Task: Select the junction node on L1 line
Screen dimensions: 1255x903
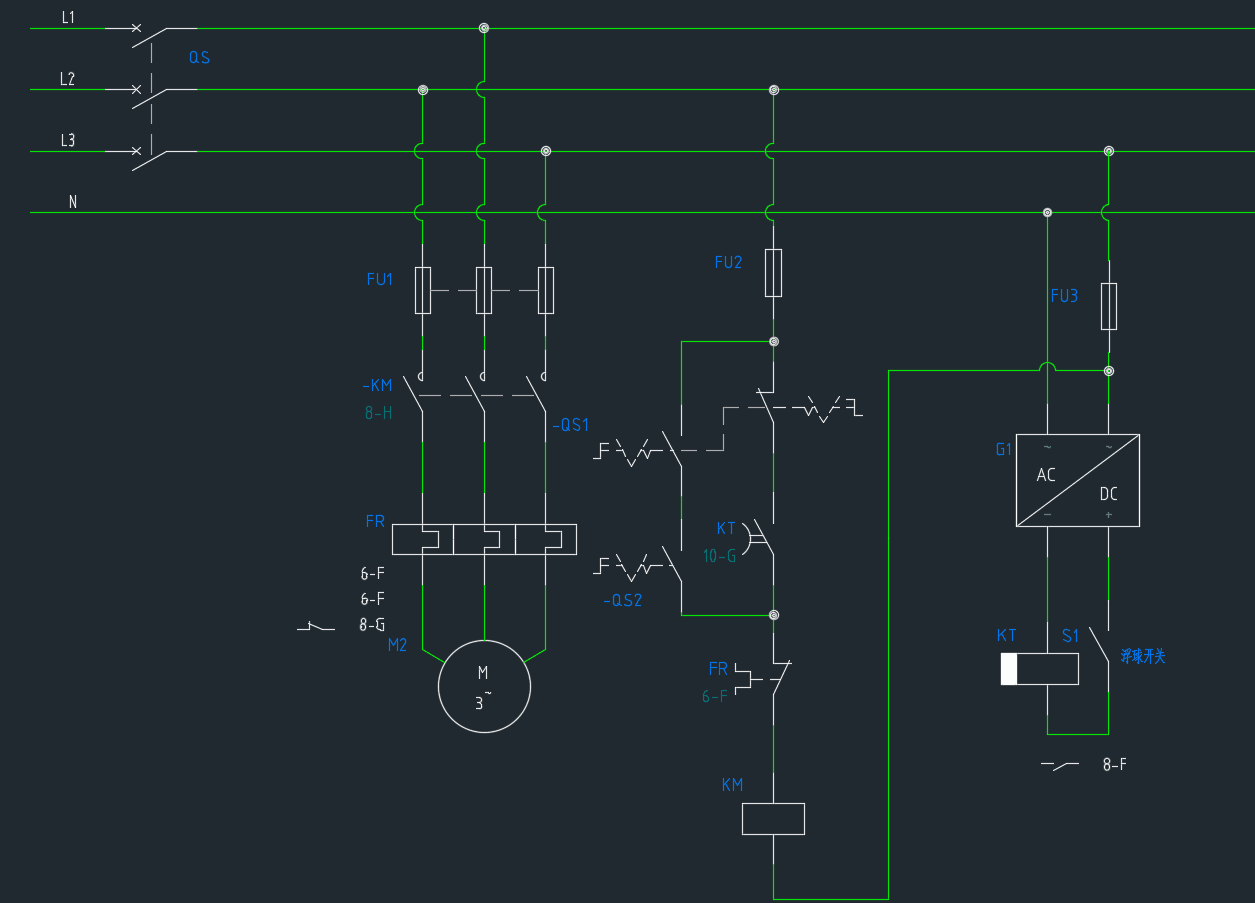Action: click(484, 28)
